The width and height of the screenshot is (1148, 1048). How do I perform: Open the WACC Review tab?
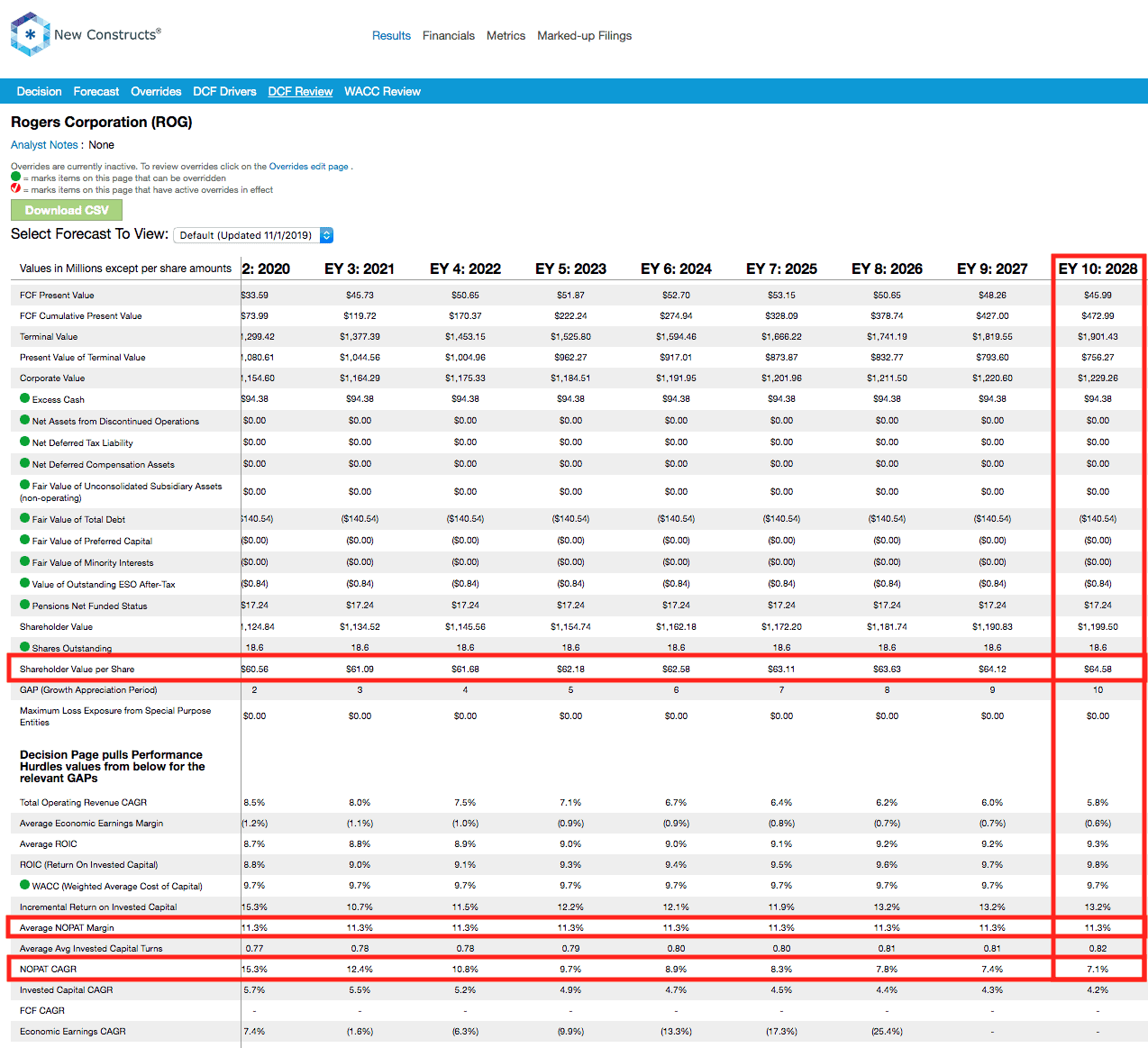tap(382, 92)
